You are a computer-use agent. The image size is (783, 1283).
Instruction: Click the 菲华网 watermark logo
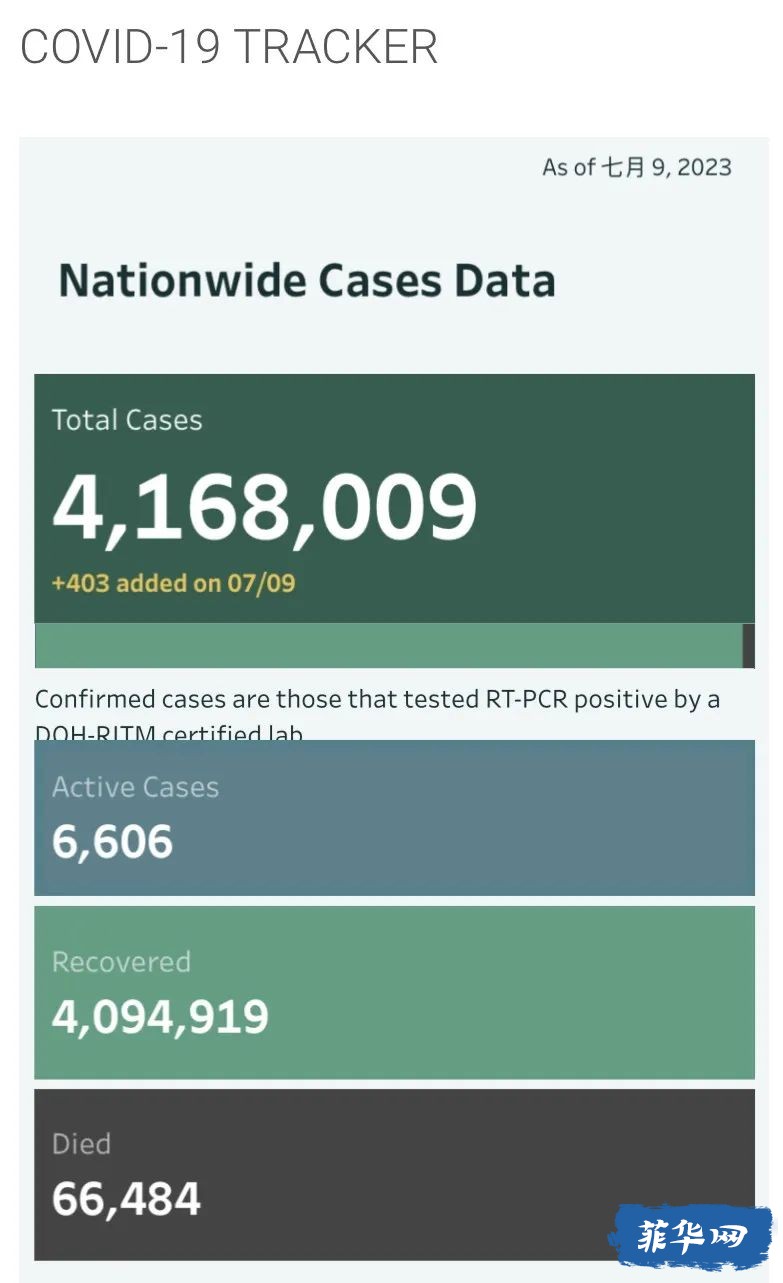(691, 1237)
